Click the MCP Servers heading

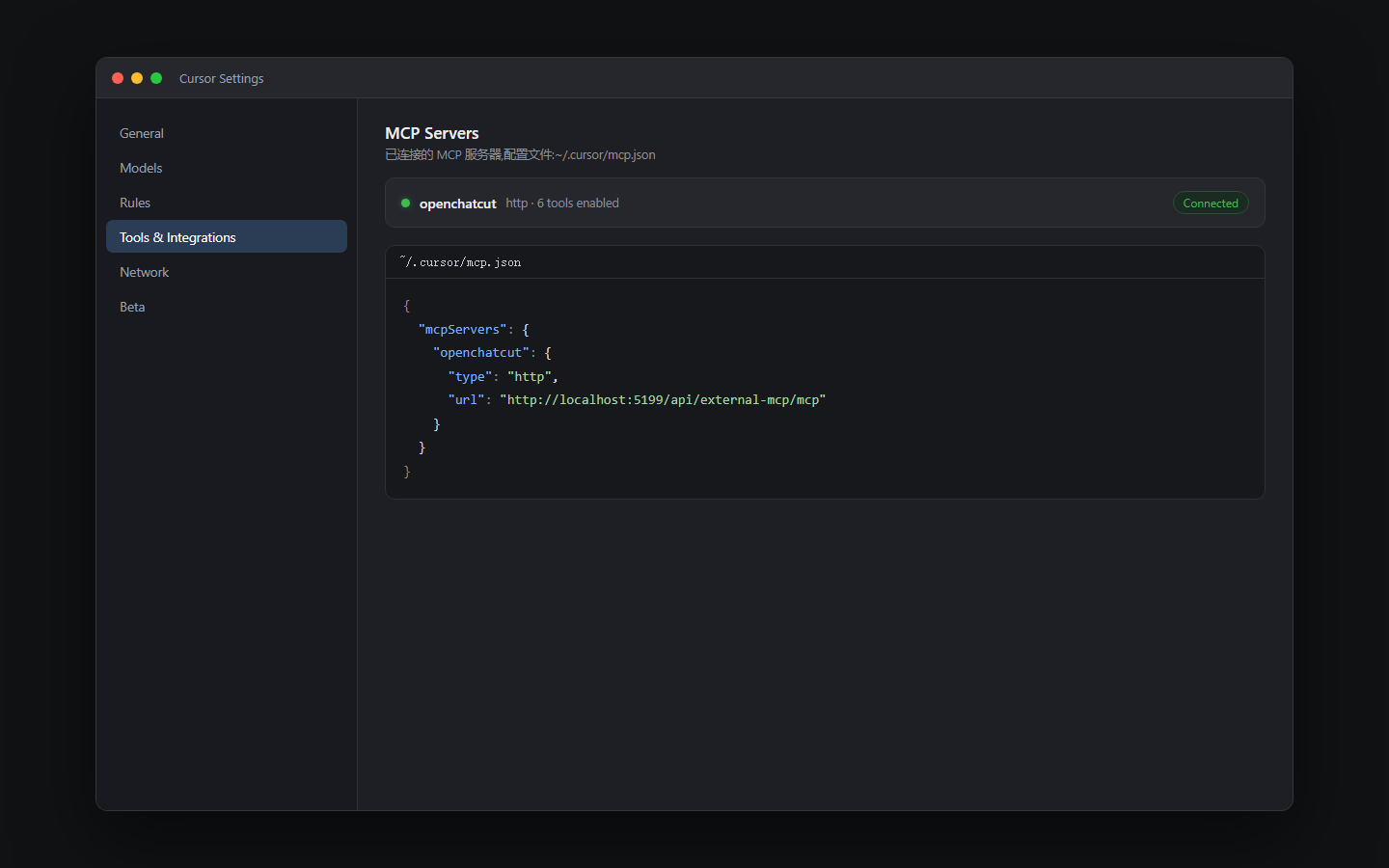pyautogui.click(x=432, y=133)
